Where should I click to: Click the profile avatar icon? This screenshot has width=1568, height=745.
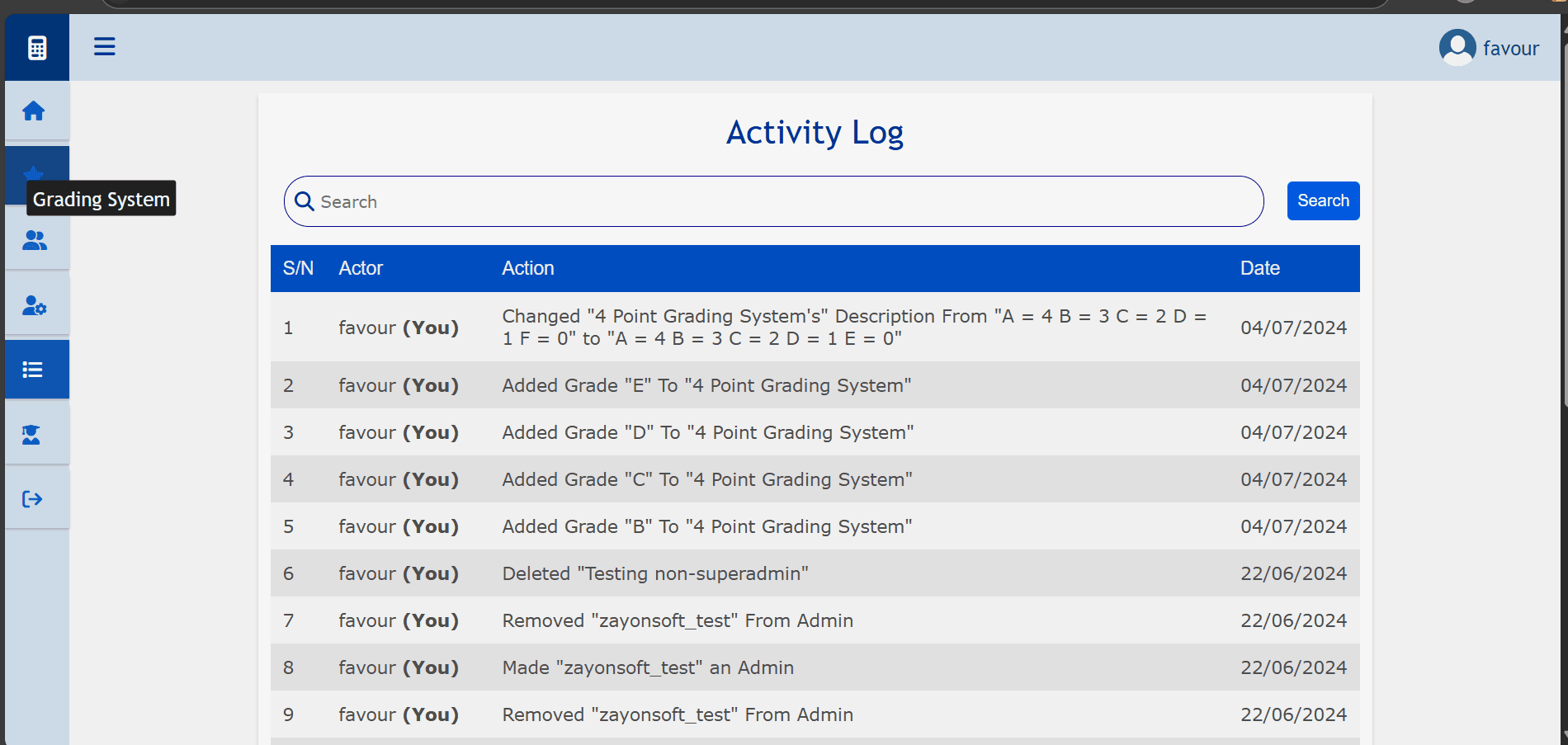(1457, 48)
